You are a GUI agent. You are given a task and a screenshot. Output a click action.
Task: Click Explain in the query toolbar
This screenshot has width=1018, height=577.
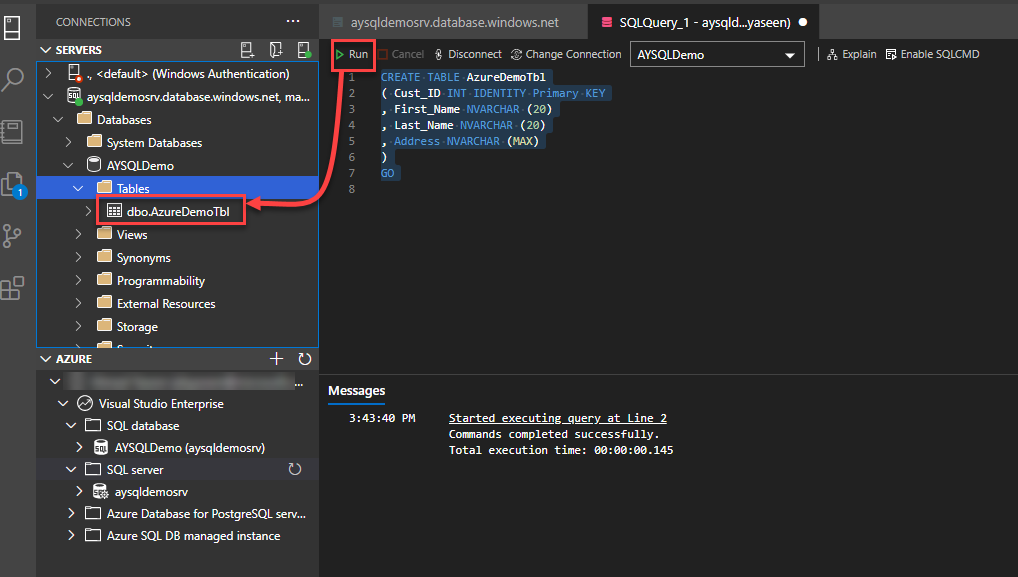coord(851,54)
